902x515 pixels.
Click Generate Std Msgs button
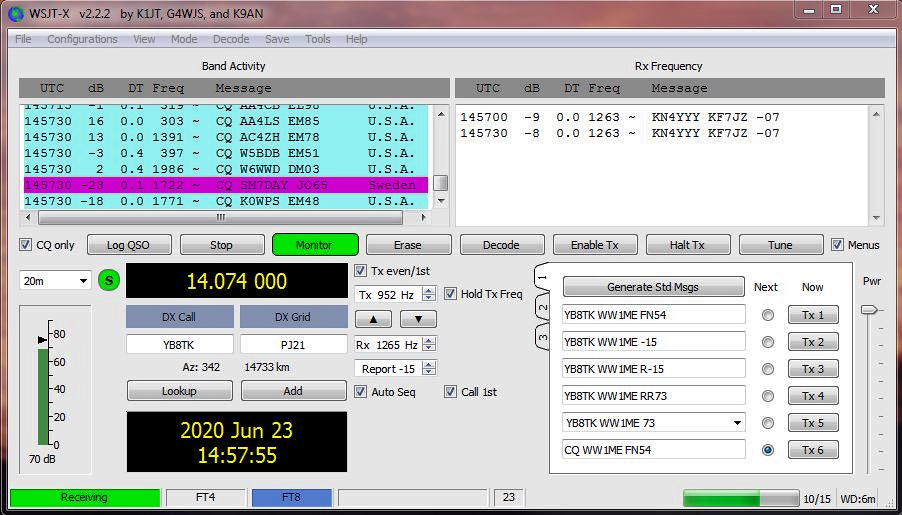[653, 287]
